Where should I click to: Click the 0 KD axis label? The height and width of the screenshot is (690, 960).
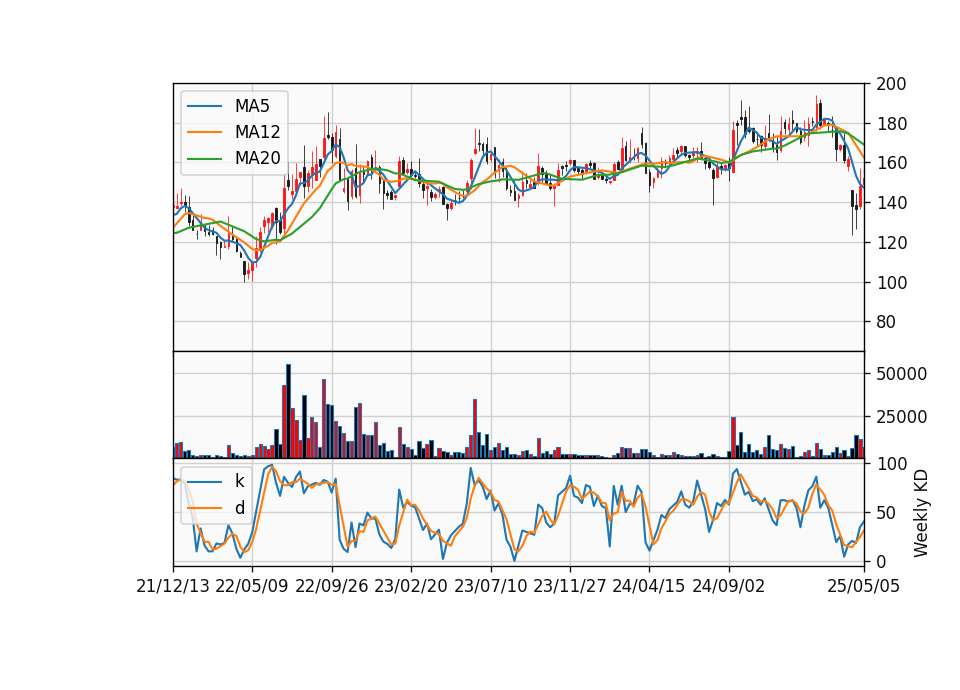tap(880, 561)
